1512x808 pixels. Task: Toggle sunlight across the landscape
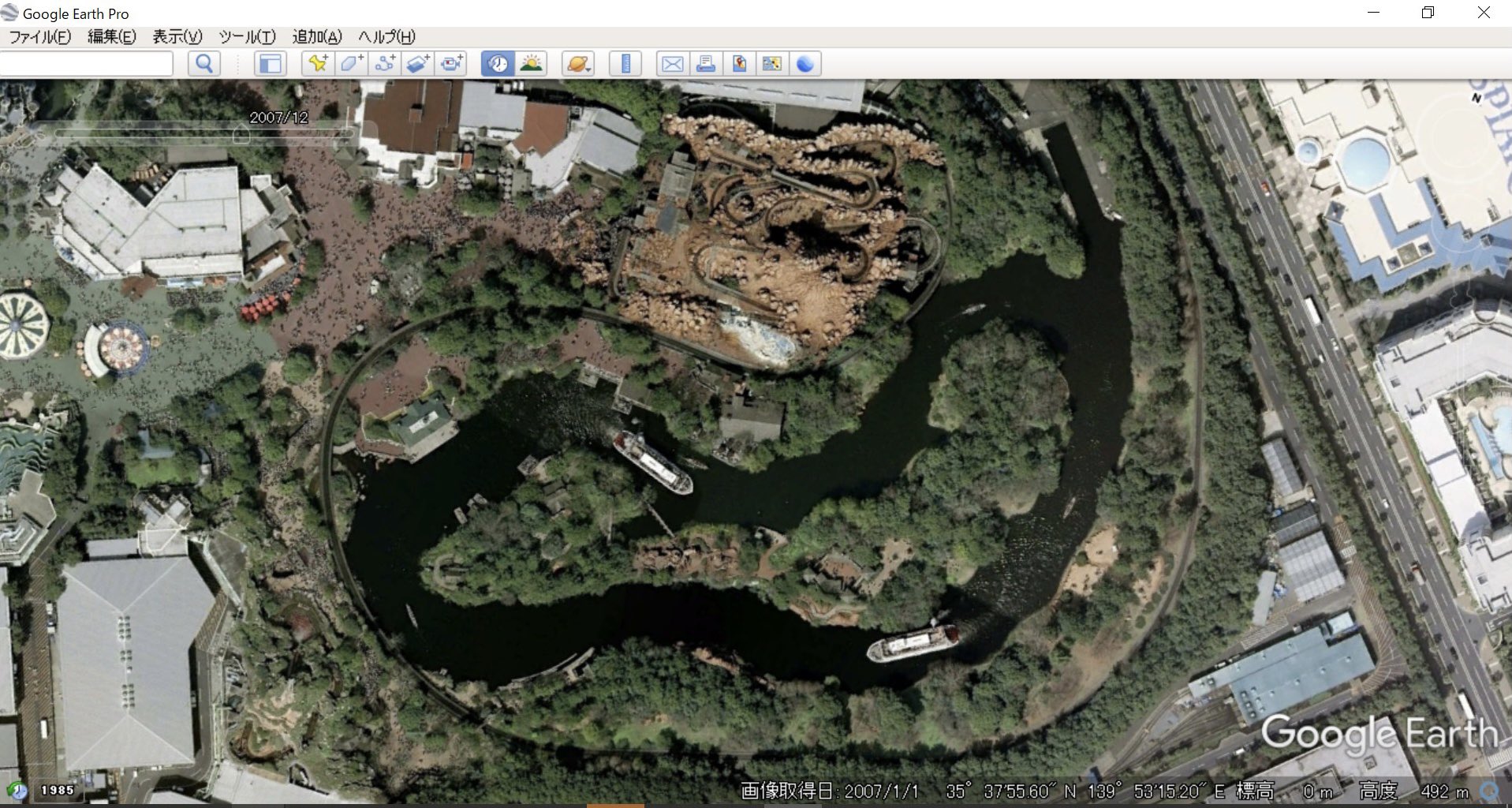pyautogui.click(x=532, y=64)
